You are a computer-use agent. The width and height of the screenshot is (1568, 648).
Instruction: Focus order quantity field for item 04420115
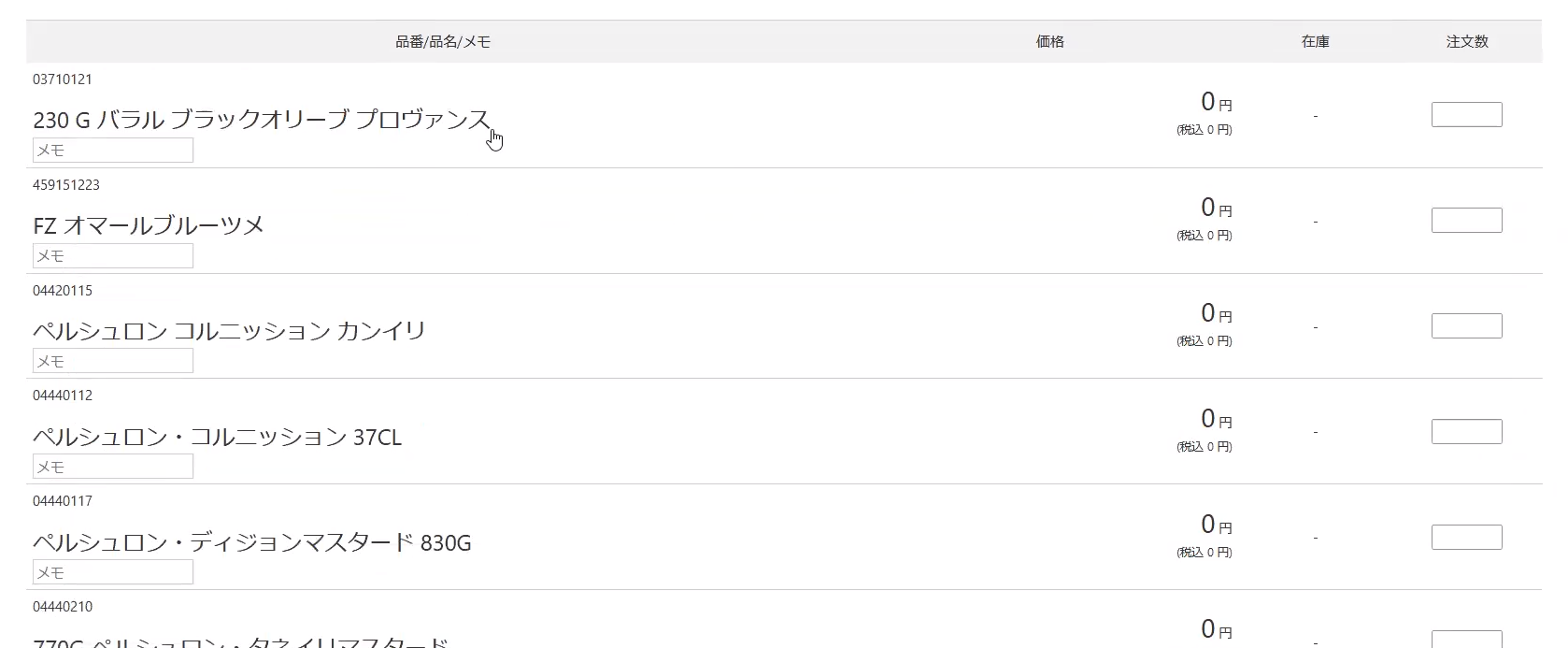click(1466, 326)
